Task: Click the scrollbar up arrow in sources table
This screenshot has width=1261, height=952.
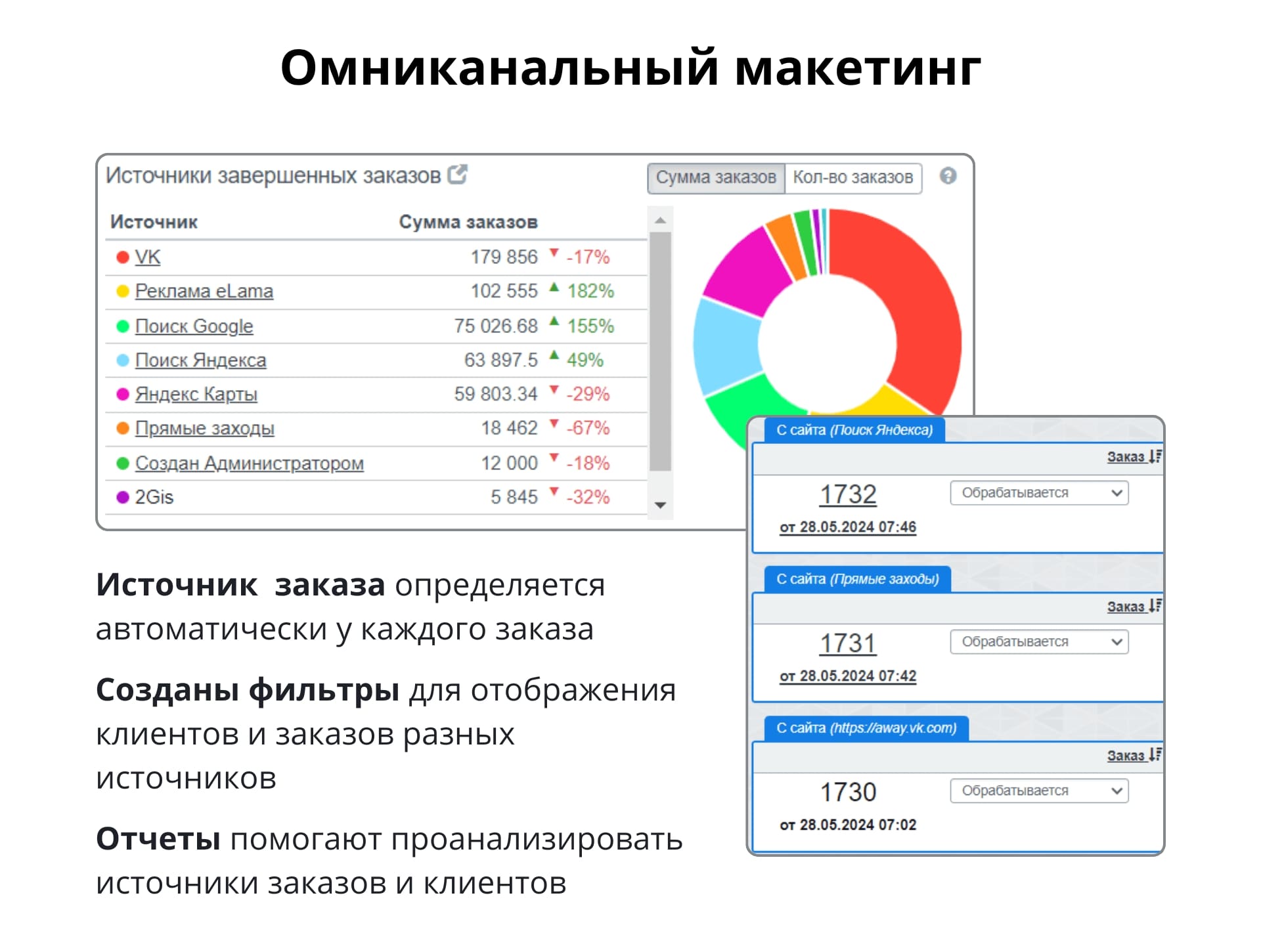Action: click(661, 221)
